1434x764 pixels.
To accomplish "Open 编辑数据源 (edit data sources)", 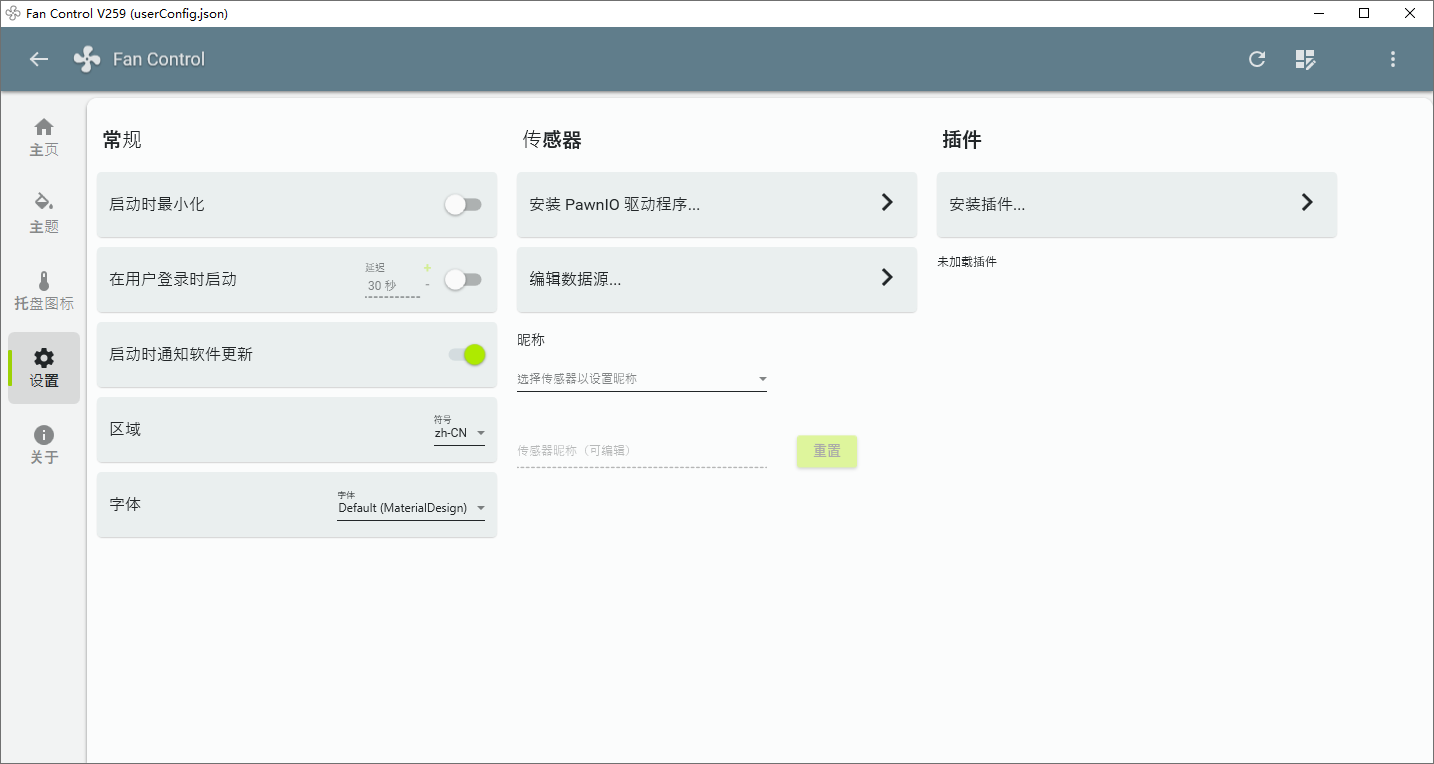I will pos(716,280).
